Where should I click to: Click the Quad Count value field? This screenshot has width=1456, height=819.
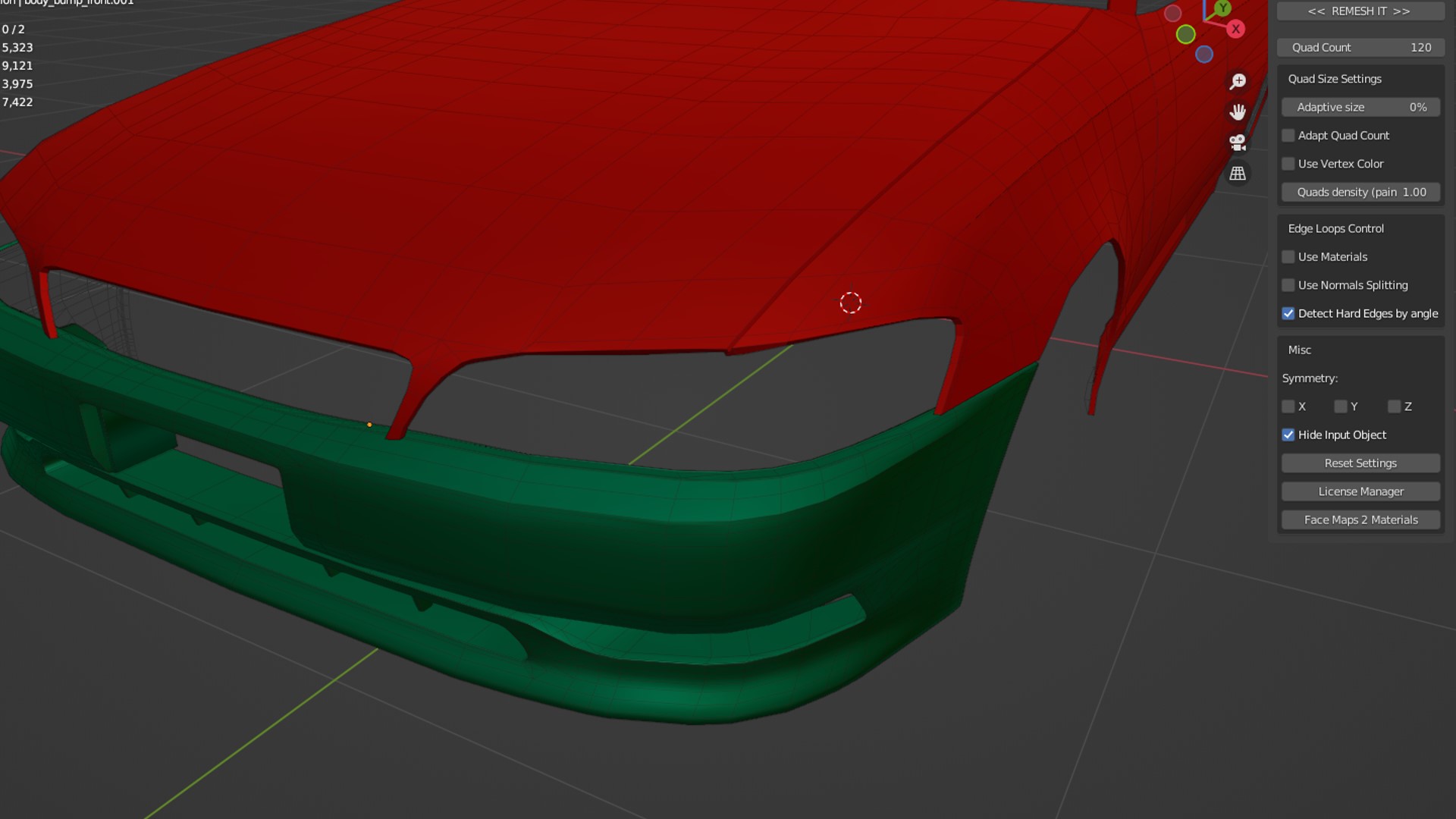click(x=1360, y=48)
